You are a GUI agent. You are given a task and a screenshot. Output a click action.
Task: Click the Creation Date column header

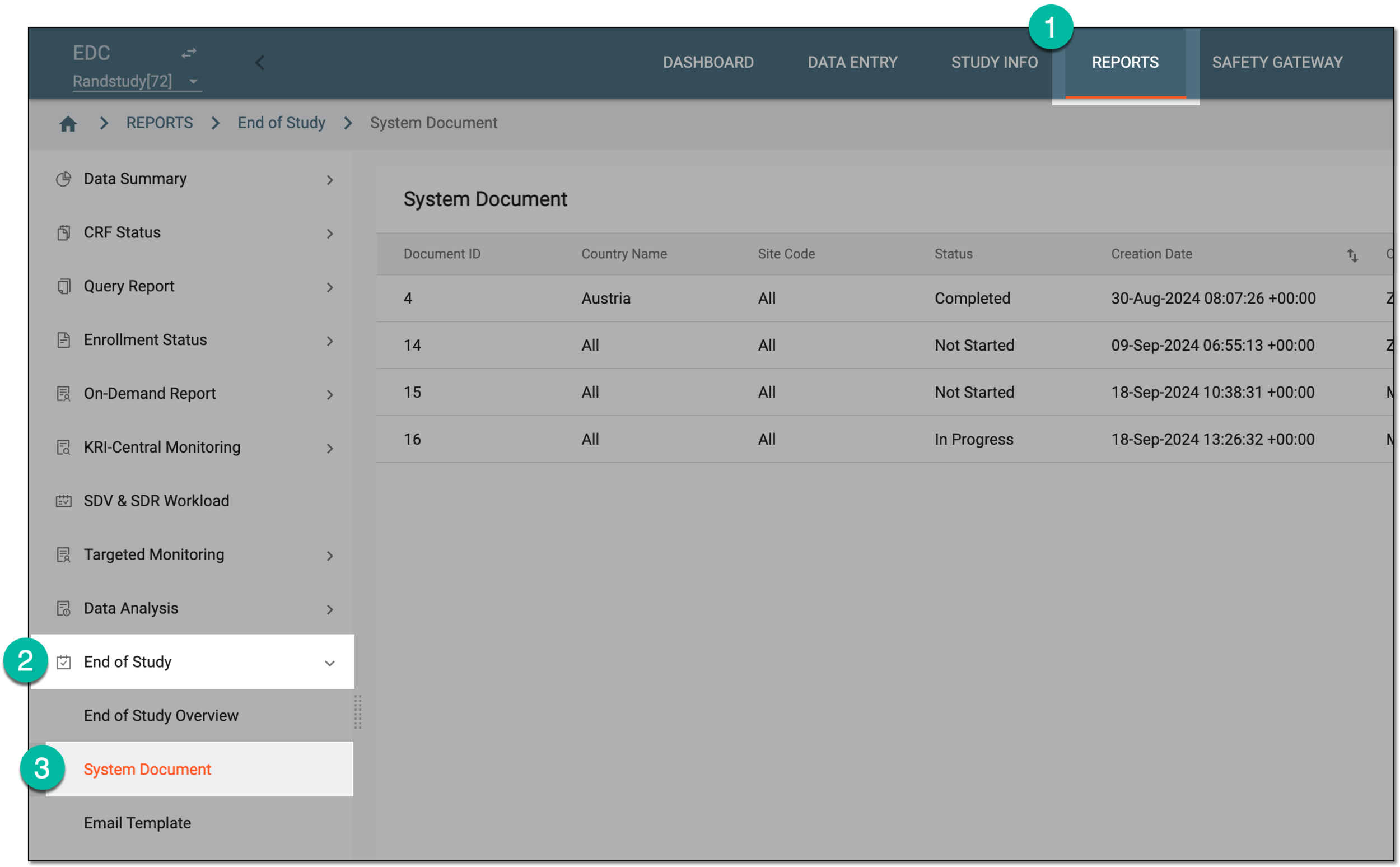click(1151, 254)
